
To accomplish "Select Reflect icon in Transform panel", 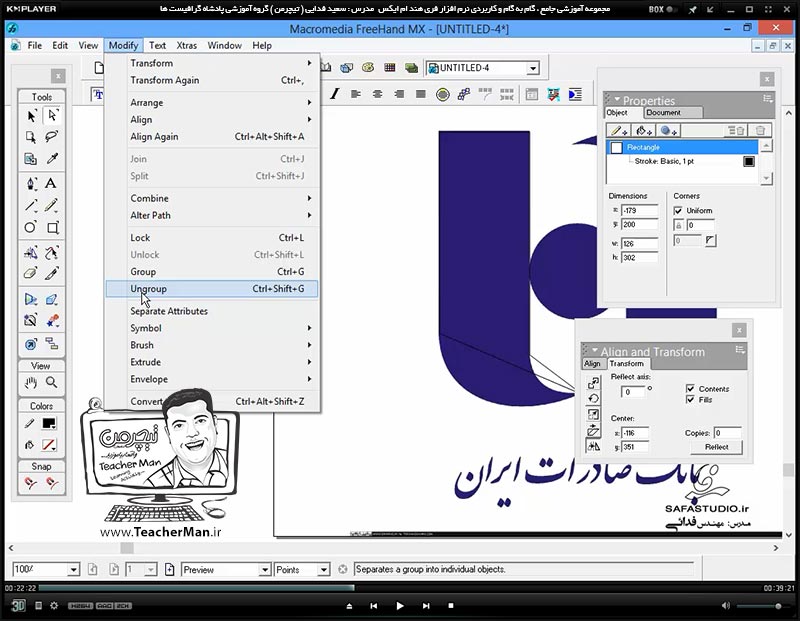I will point(593,446).
